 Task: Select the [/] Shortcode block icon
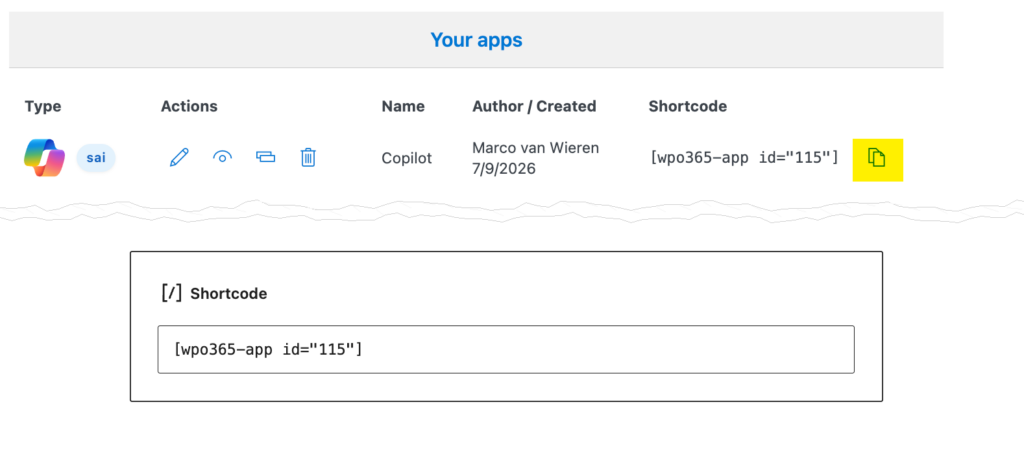coord(171,293)
